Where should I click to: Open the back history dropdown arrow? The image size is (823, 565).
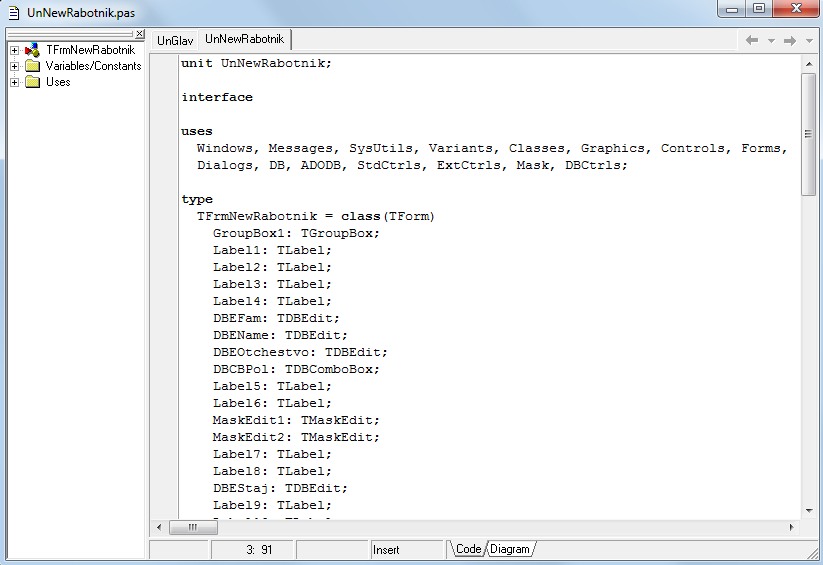(x=771, y=40)
